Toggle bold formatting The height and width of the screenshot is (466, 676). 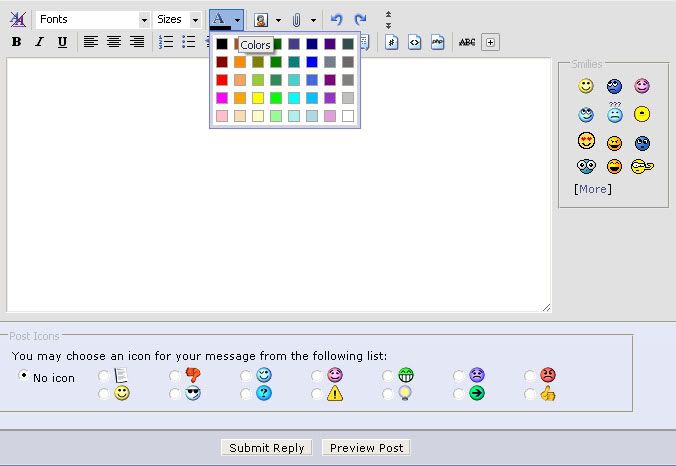point(16,42)
